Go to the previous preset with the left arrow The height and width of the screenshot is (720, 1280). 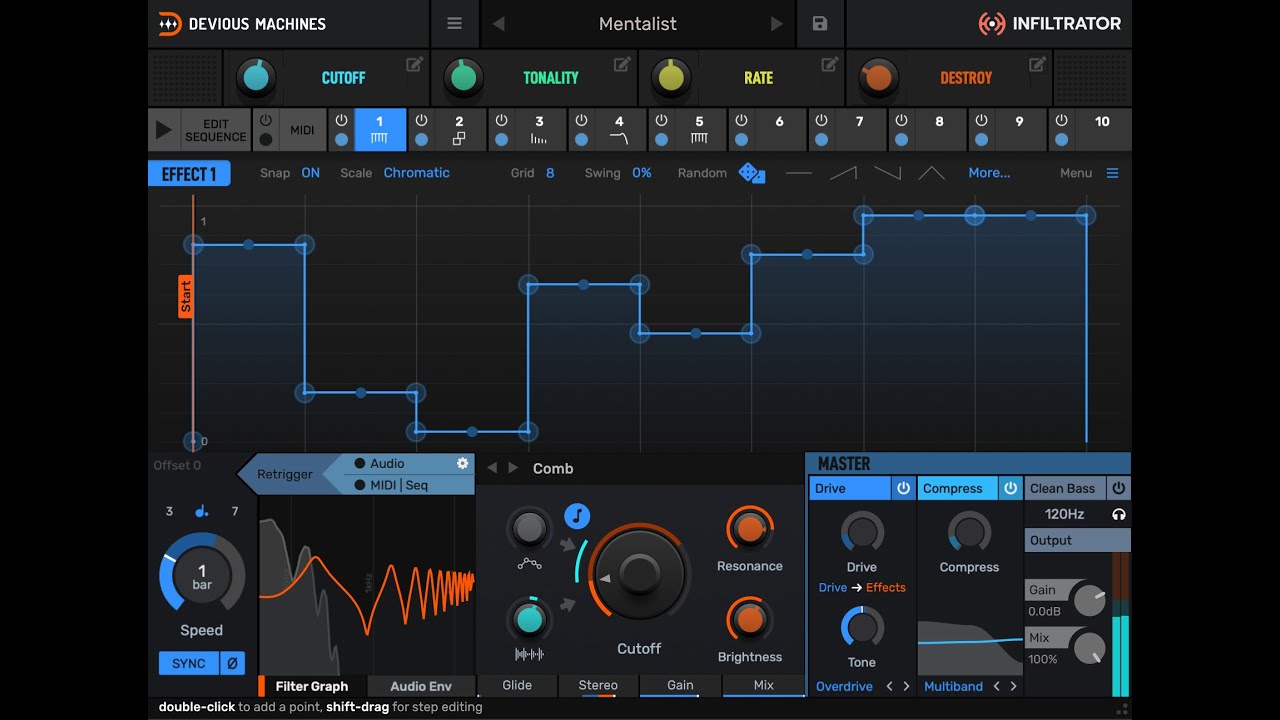click(x=498, y=24)
